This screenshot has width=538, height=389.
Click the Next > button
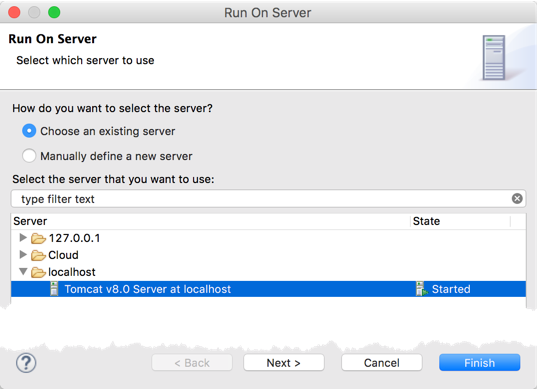[x=284, y=363]
